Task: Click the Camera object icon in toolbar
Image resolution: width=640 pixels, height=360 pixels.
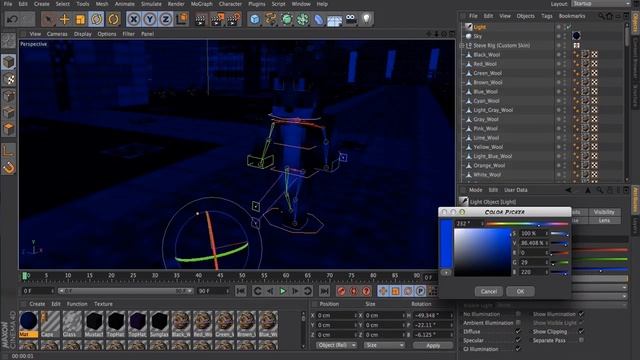Action: coord(351,19)
